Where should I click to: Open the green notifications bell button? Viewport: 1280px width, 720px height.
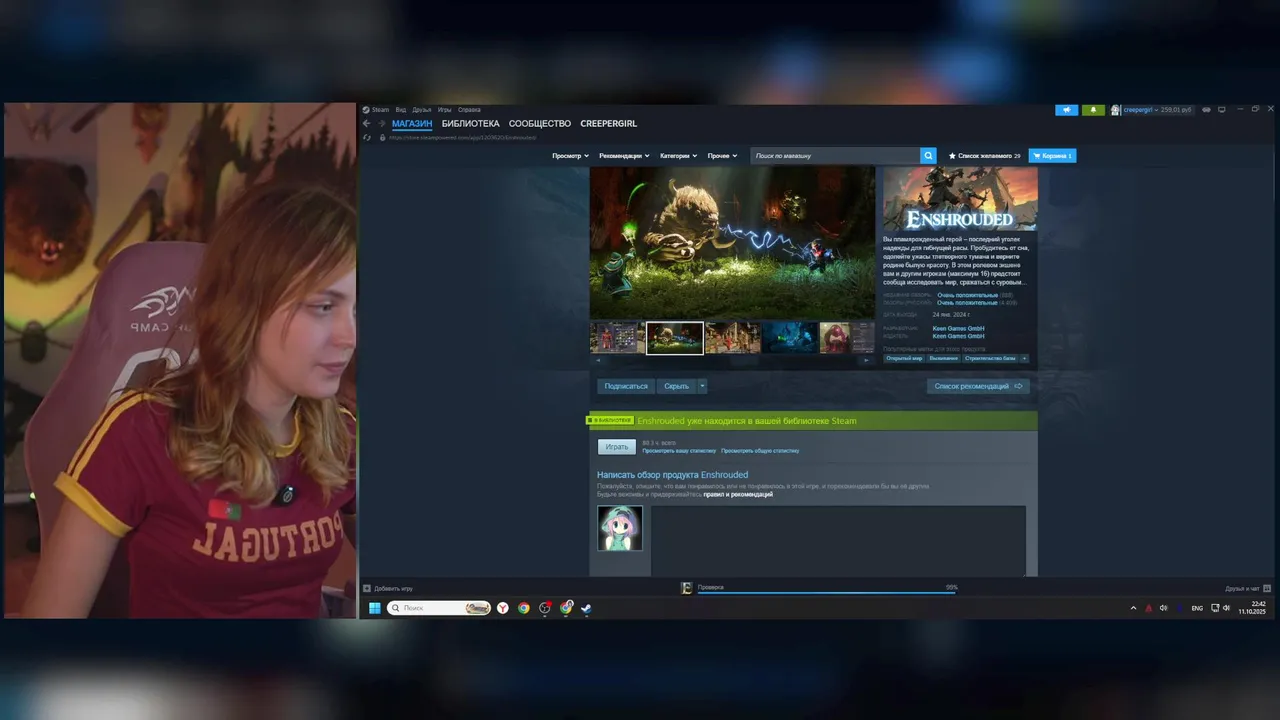[x=1093, y=110]
